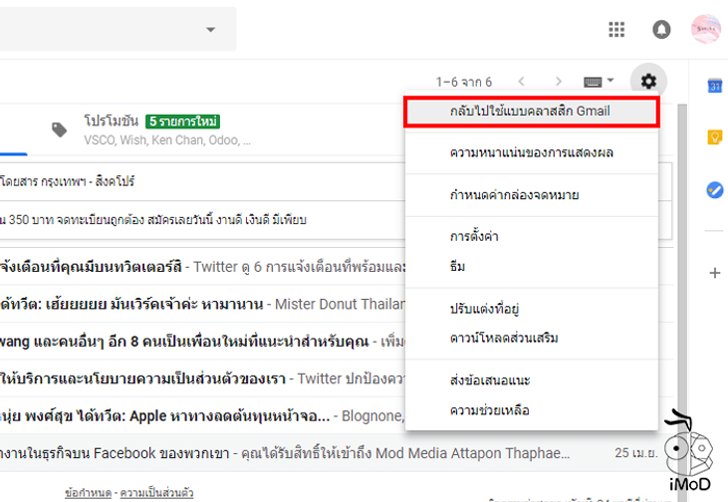Select 'ความหนาแน่นของการแสดงผล' menu item

(x=531, y=153)
